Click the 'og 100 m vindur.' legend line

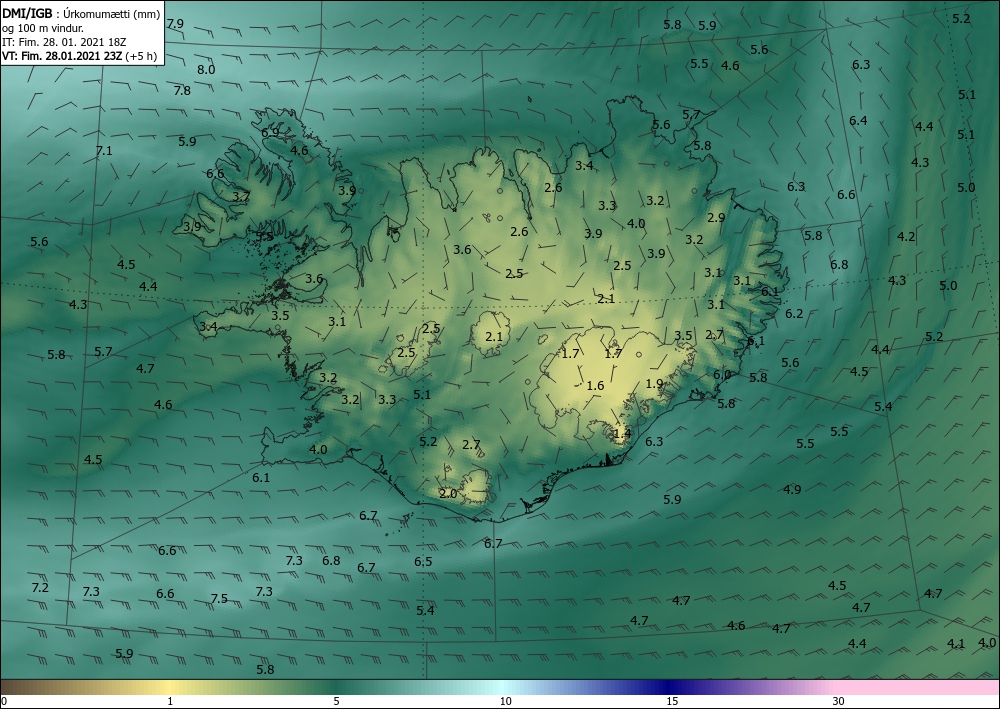click(43, 28)
